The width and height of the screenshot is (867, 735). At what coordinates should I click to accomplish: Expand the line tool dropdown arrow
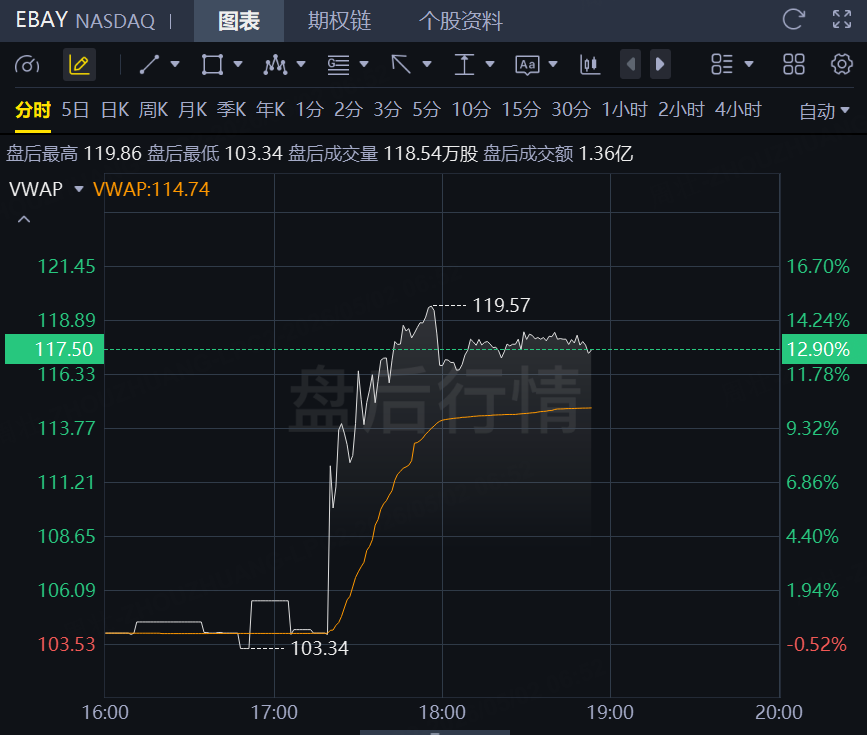tap(175, 65)
